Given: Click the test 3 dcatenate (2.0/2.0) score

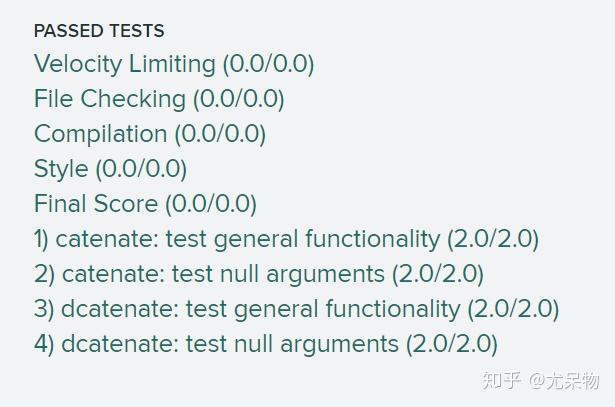Looking at the screenshot, I should pos(513,309).
